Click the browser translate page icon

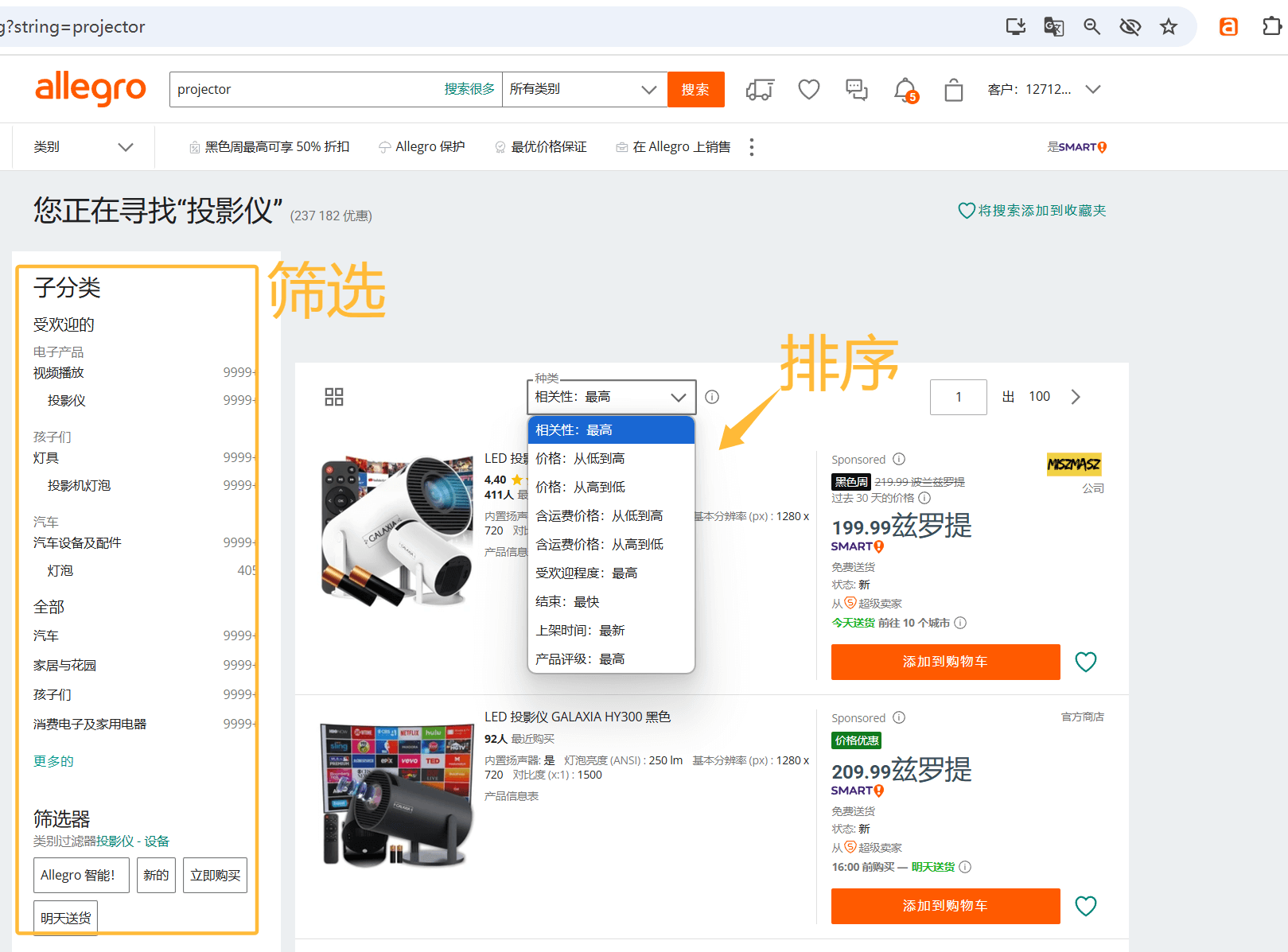(1054, 27)
